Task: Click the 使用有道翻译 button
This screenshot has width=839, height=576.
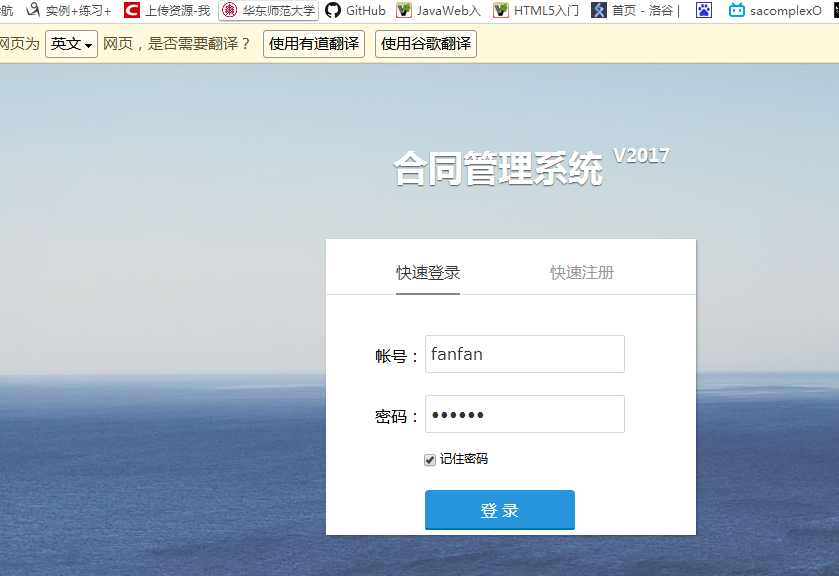Action: [314, 44]
